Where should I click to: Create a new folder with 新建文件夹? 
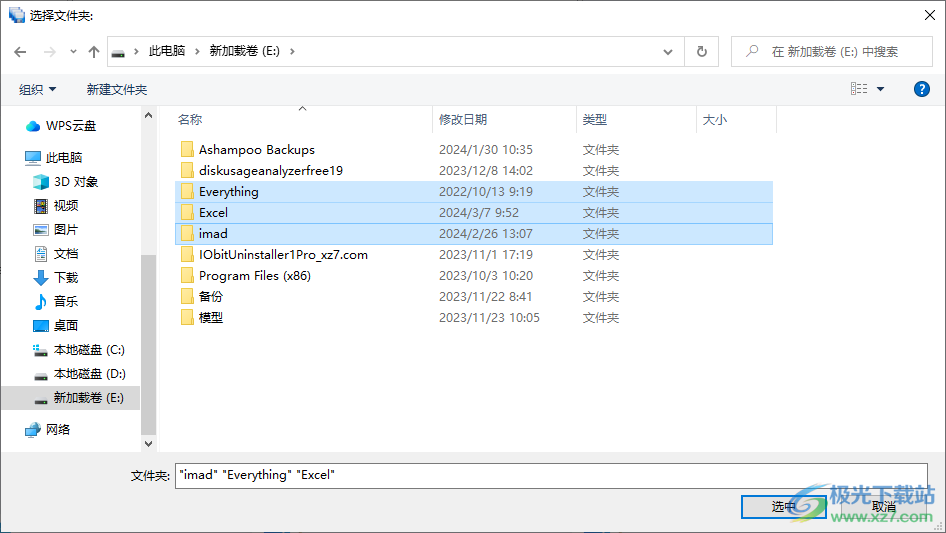point(117,89)
